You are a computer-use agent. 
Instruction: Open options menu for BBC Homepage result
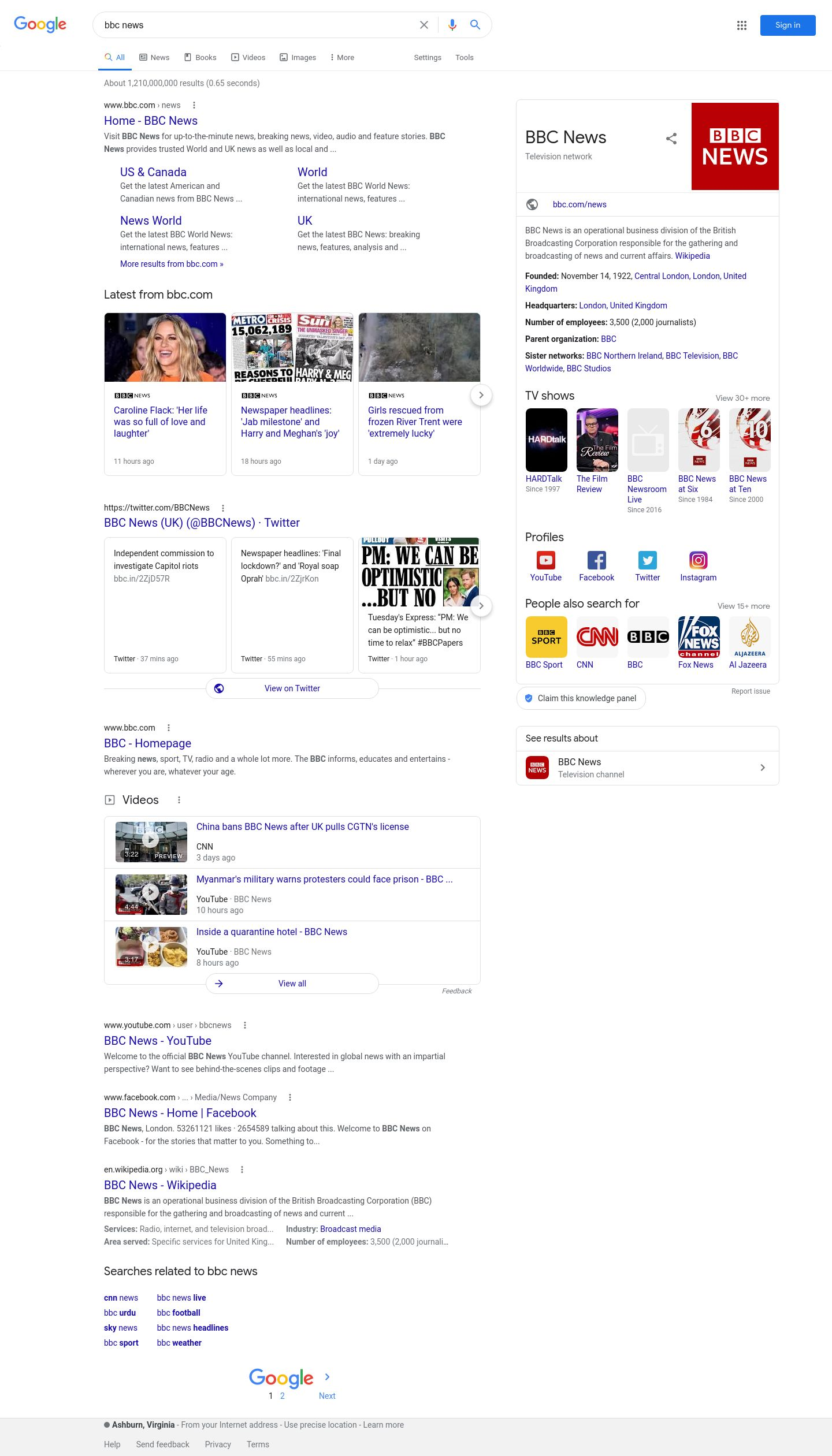[169, 728]
